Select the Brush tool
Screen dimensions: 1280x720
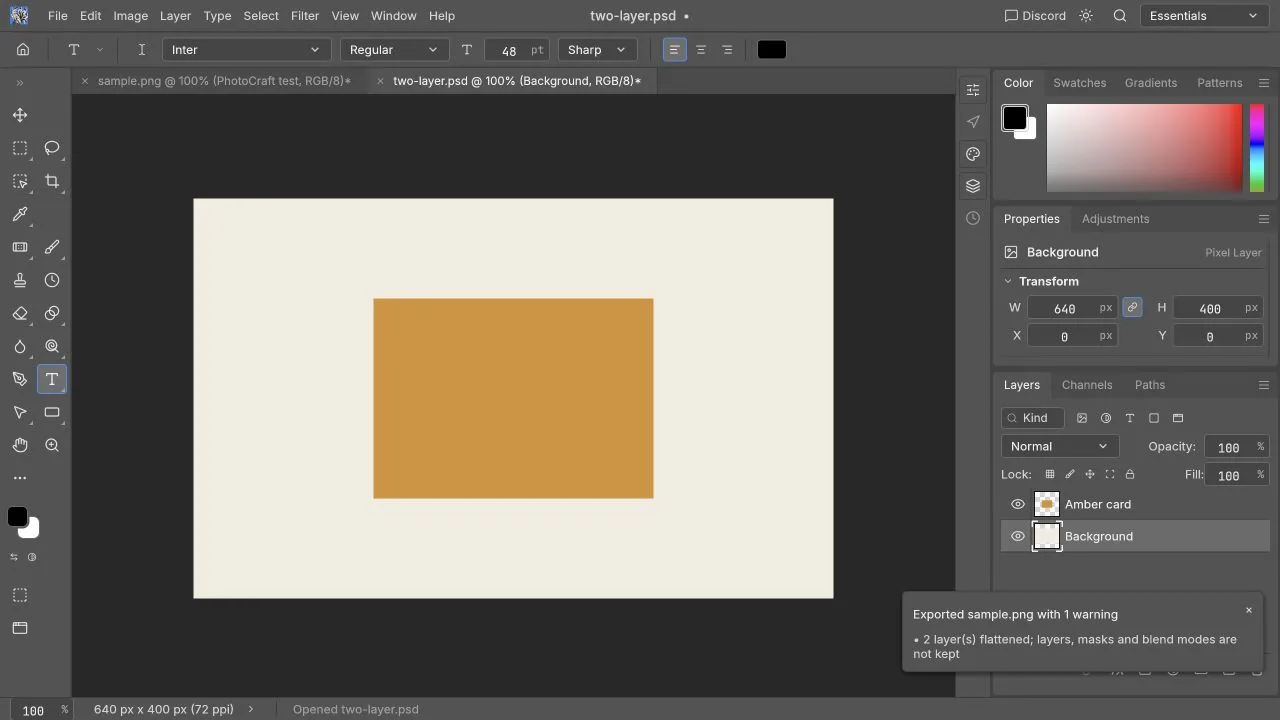(52, 247)
